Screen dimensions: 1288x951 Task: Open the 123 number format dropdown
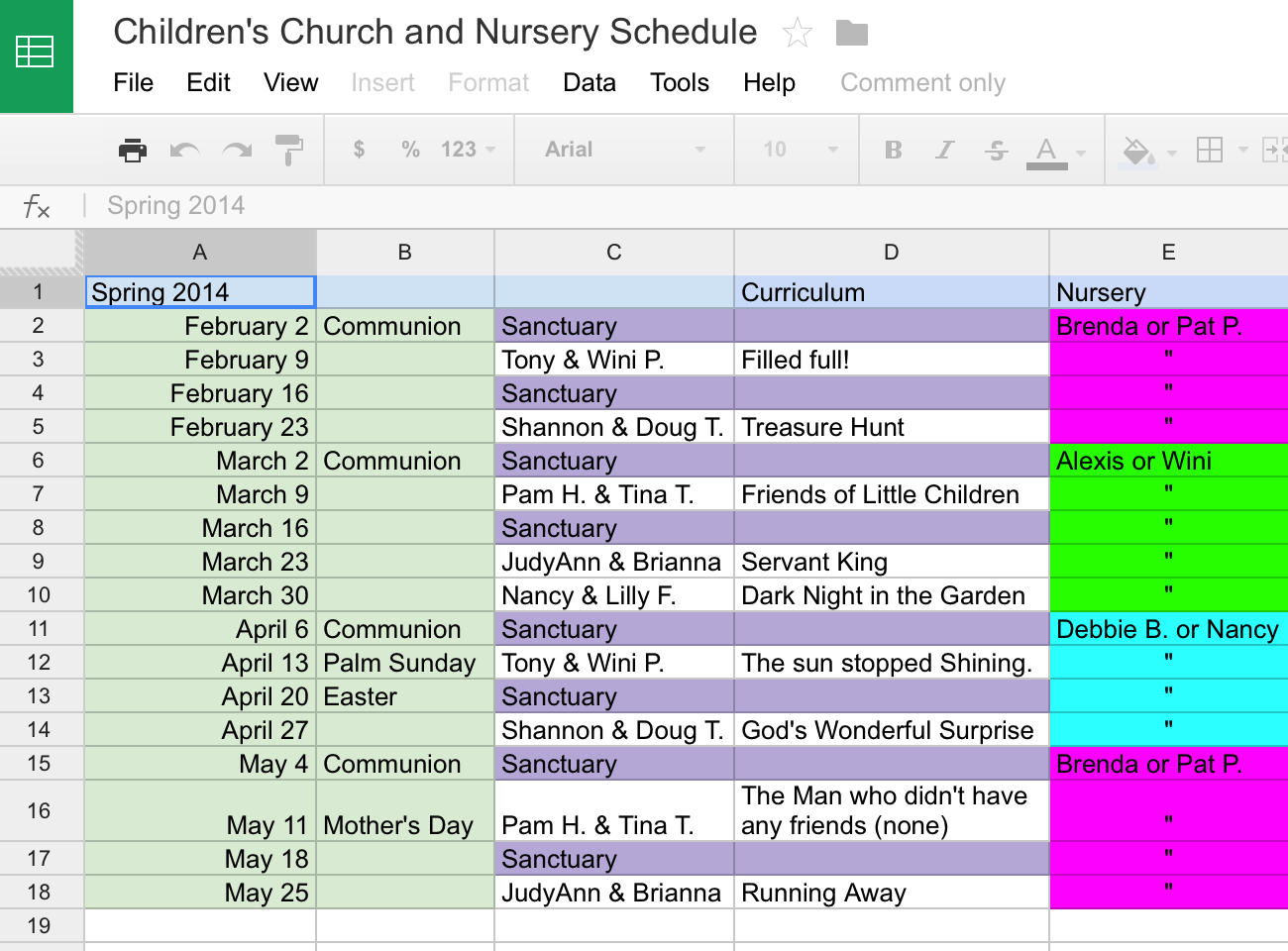[x=468, y=150]
